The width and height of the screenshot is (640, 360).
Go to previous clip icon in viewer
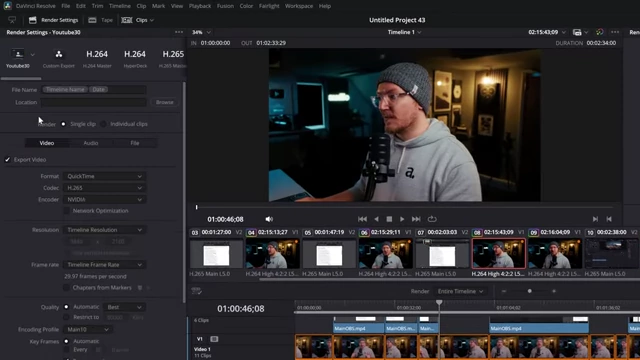tap(609, 219)
